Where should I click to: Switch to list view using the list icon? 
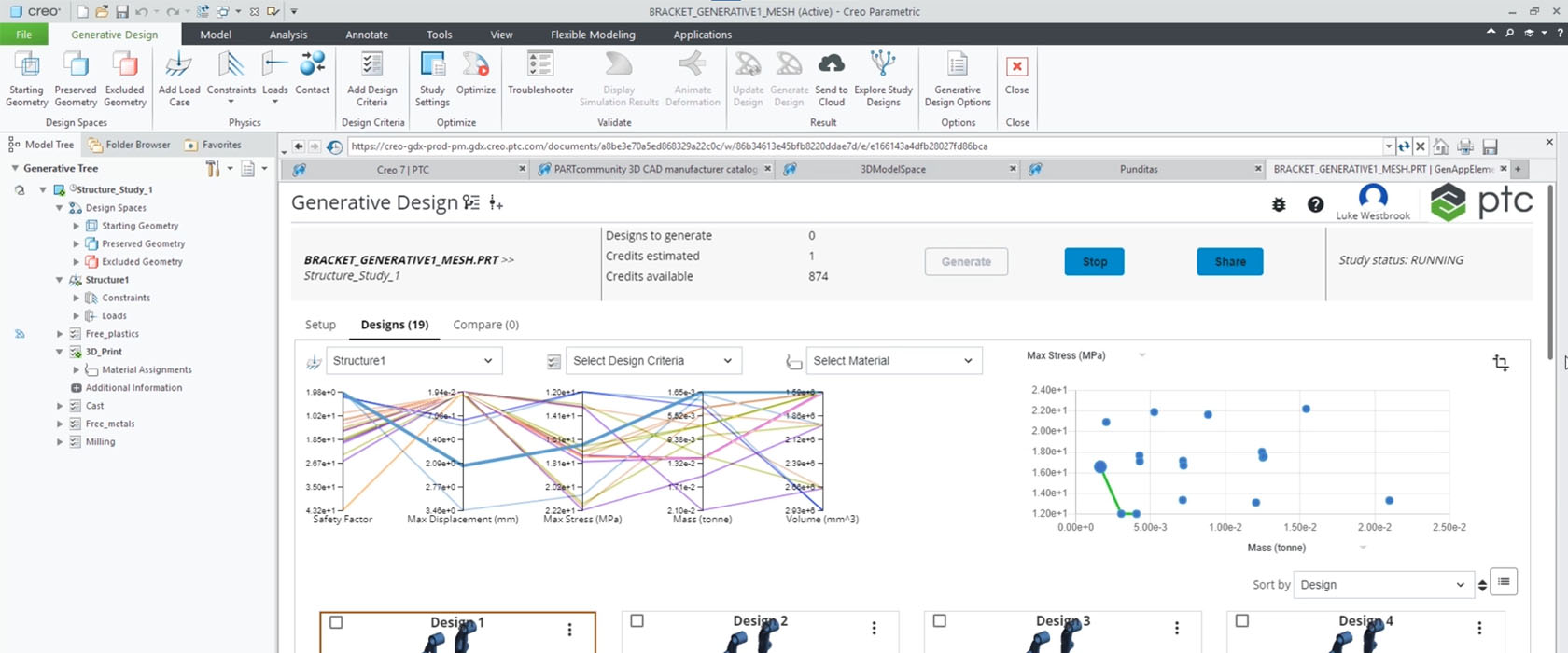coord(1504,582)
